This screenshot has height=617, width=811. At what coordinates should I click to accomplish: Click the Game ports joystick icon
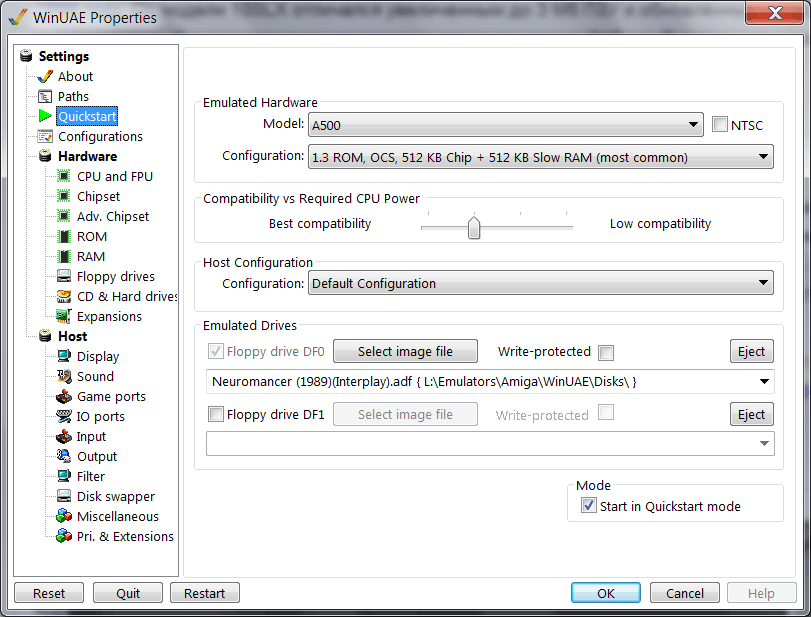pos(64,397)
